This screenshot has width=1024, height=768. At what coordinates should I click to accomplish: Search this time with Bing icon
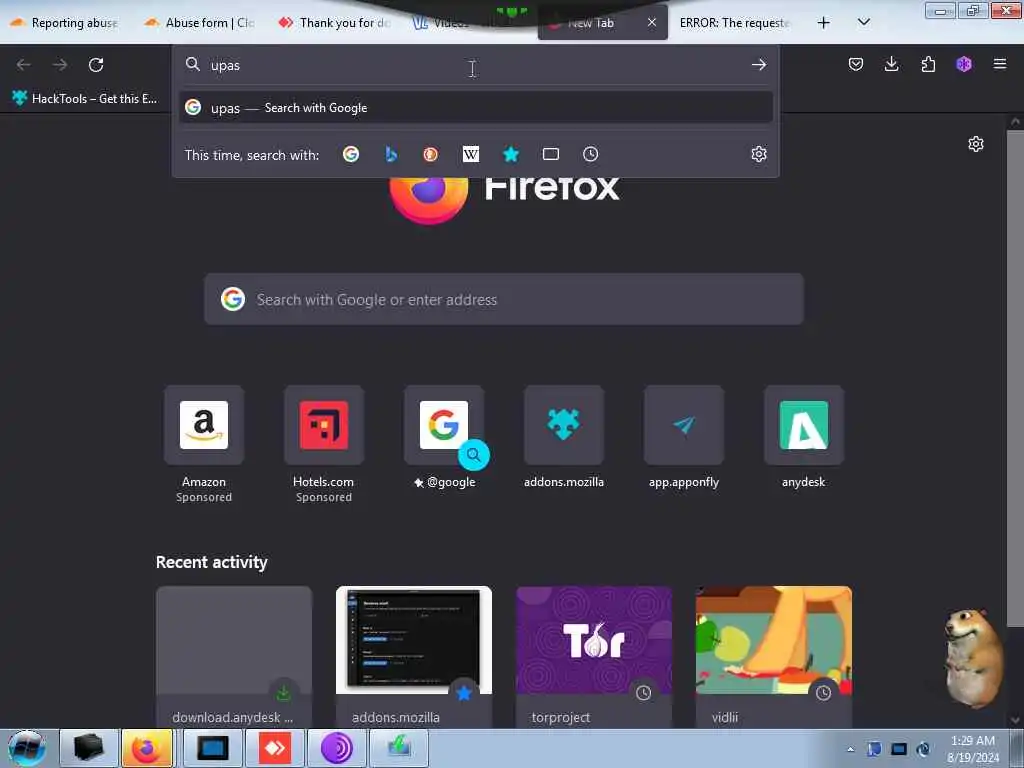pyautogui.click(x=391, y=154)
